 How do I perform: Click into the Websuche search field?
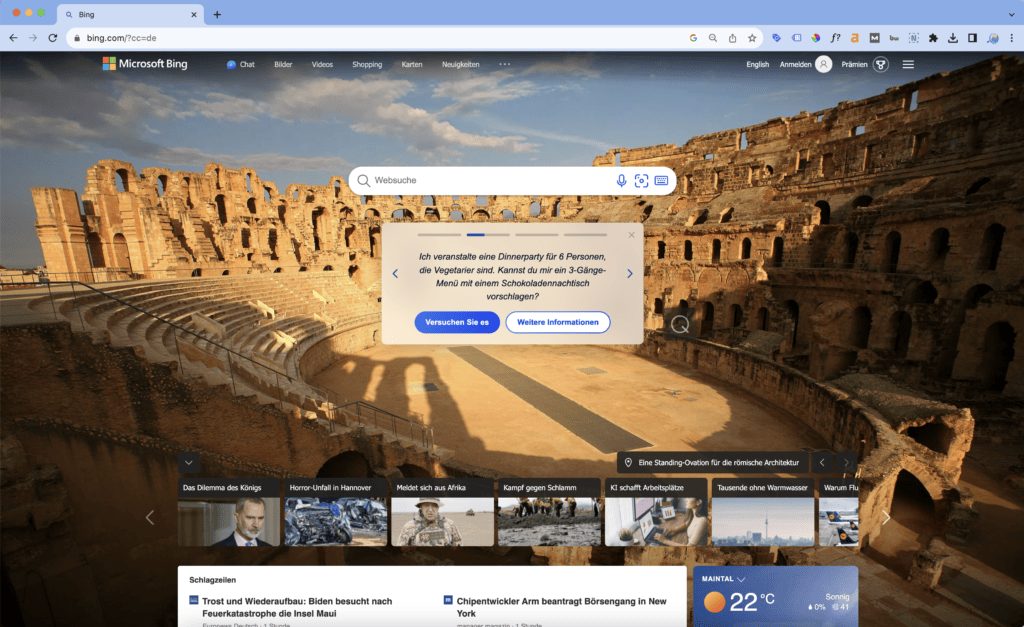point(490,181)
